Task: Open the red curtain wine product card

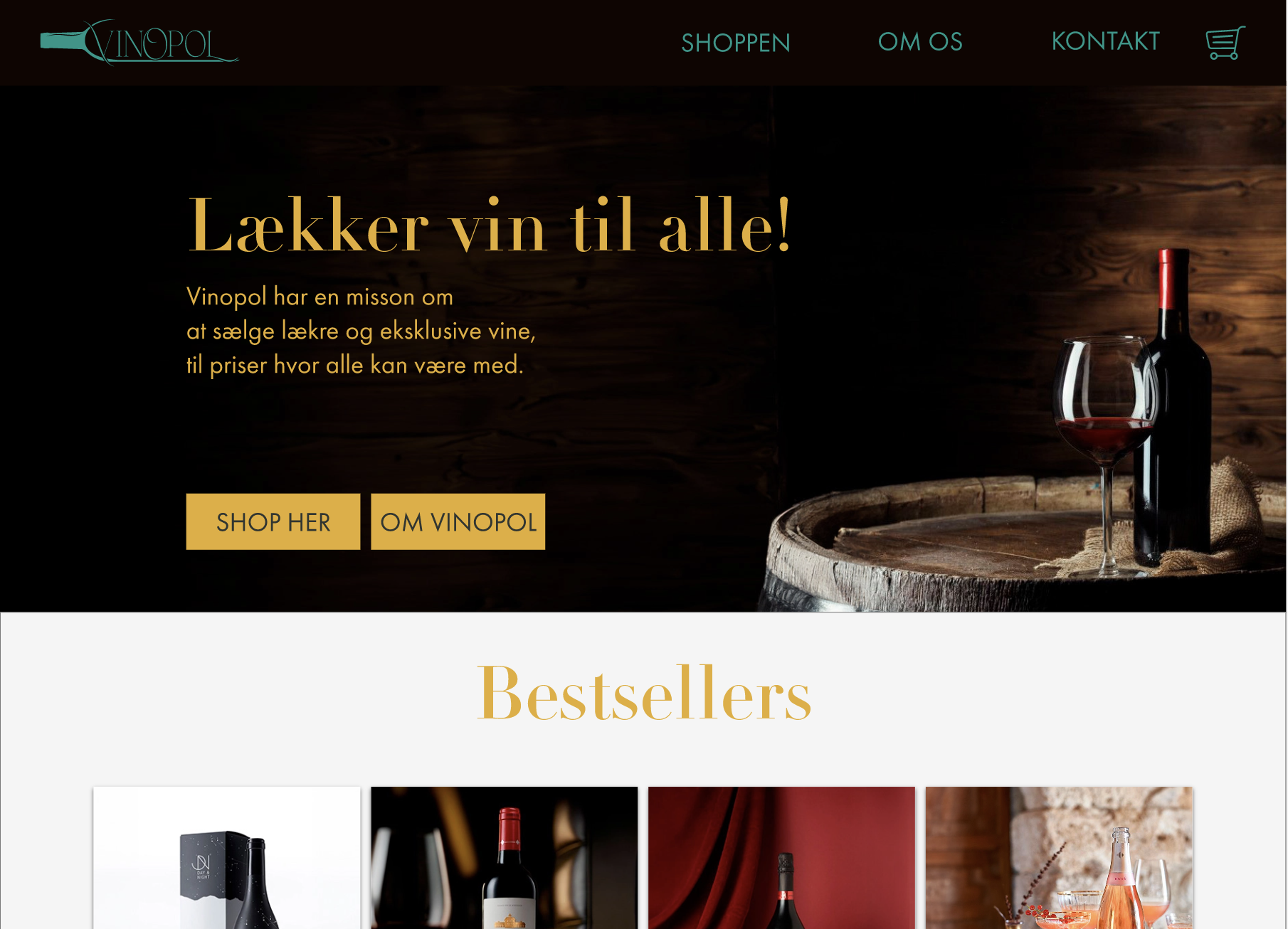Action: pos(782,858)
